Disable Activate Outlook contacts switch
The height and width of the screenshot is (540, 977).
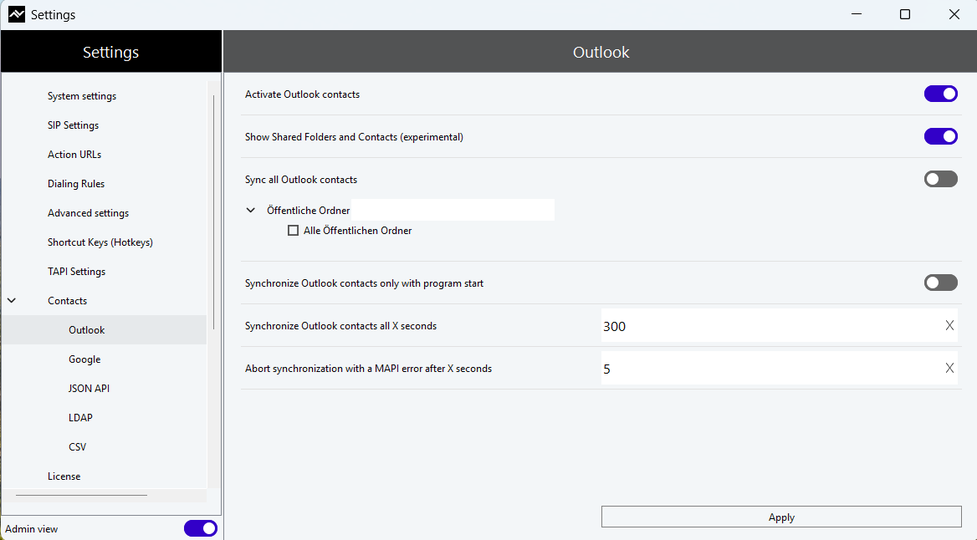click(x=940, y=94)
